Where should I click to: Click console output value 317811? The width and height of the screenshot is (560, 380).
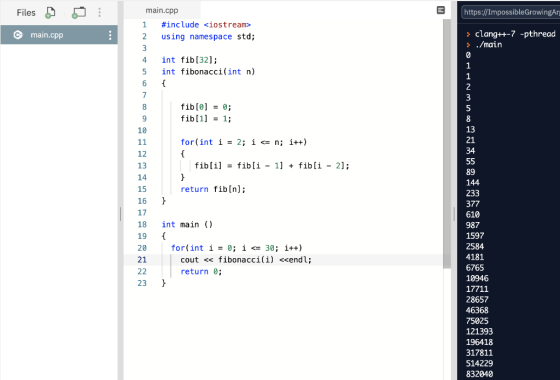click(x=479, y=353)
